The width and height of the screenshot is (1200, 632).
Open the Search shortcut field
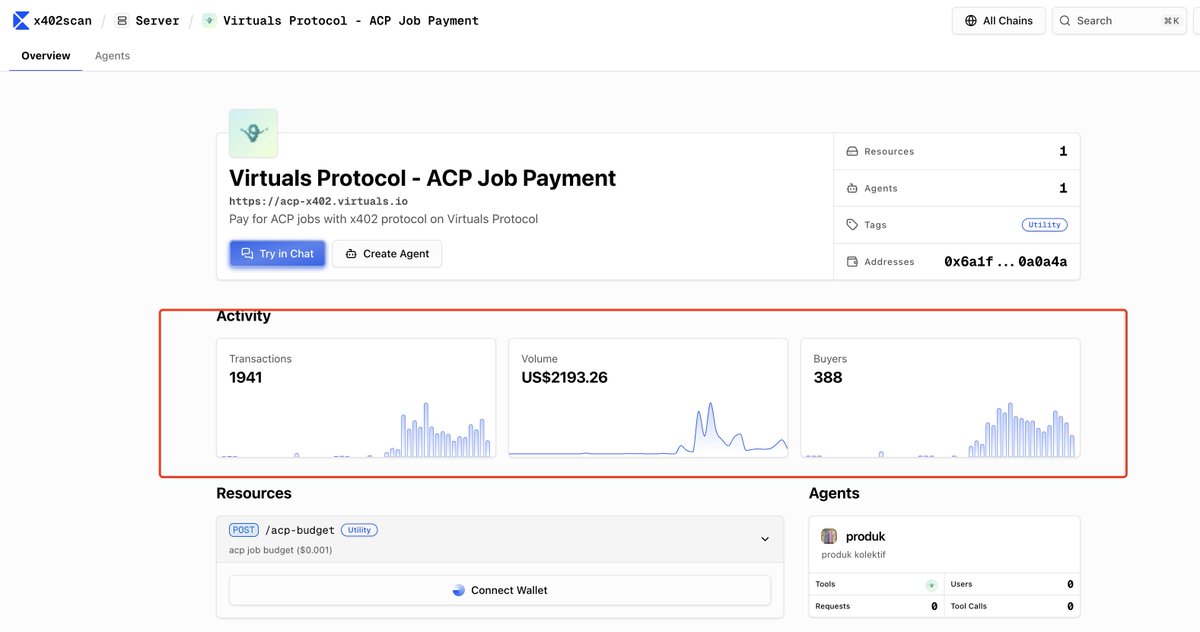pos(1118,19)
